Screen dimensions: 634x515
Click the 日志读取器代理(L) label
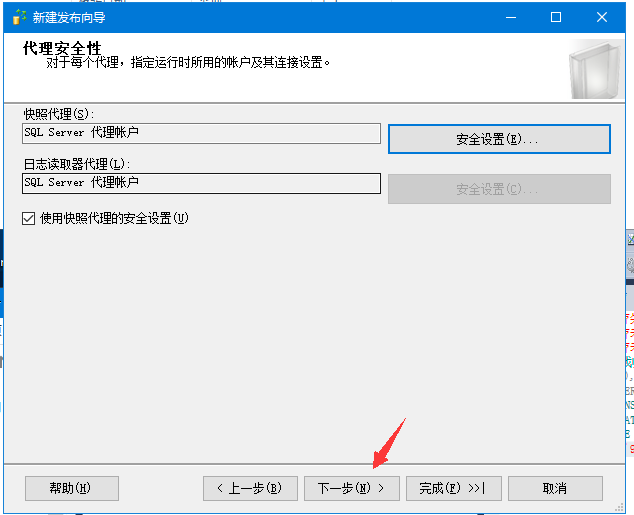click(77, 165)
